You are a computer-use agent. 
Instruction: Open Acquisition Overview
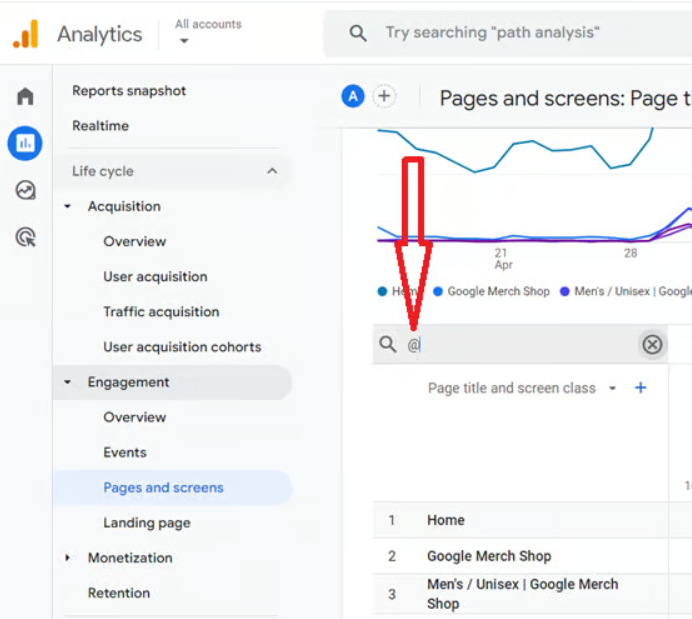tap(135, 242)
